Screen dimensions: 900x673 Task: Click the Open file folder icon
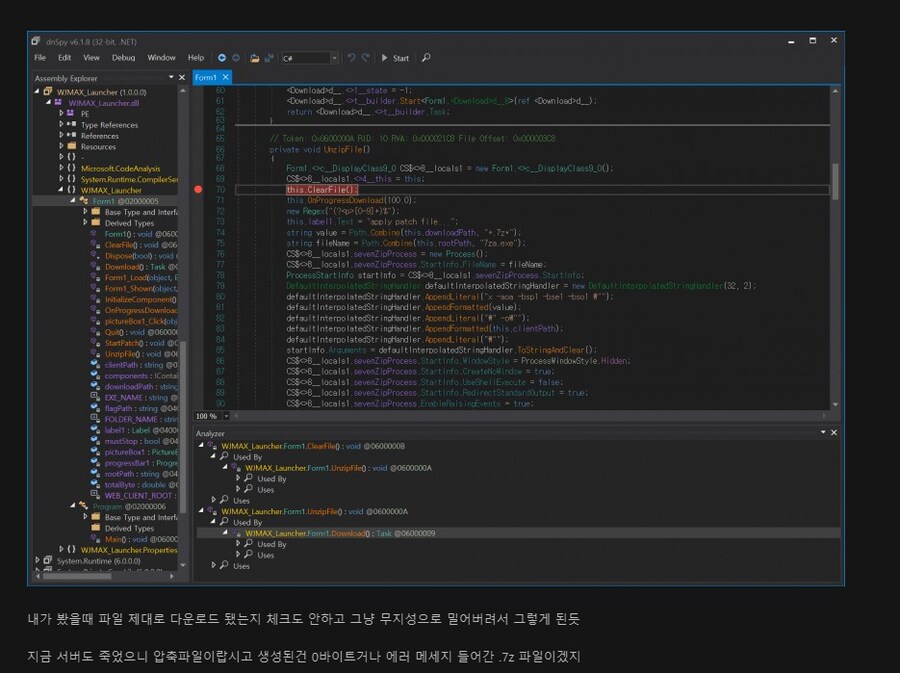254,58
